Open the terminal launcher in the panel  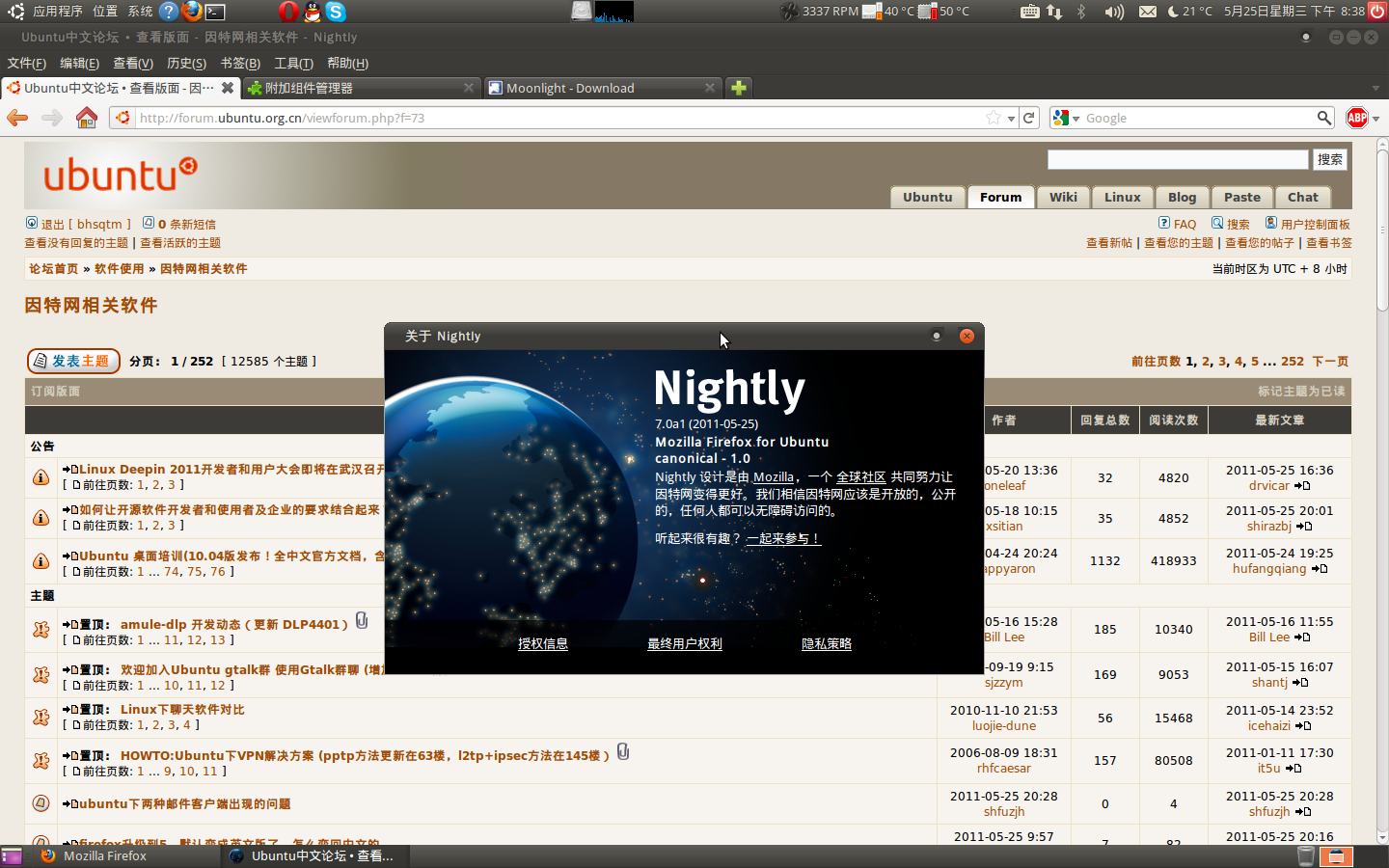click(x=216, y=12)
